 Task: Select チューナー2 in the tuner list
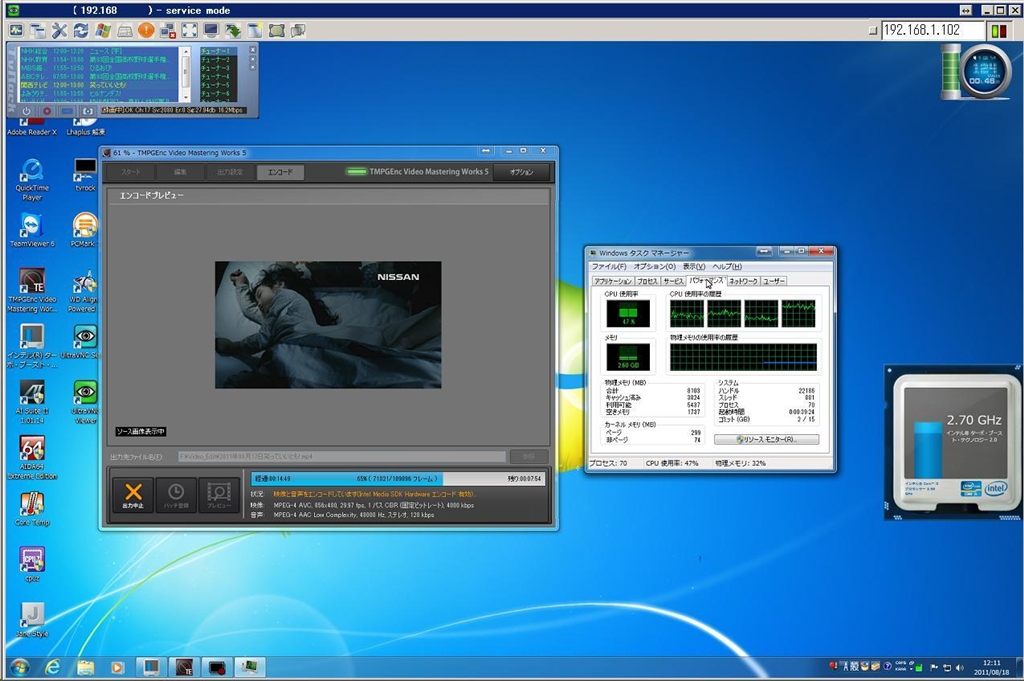click(215, 60)
